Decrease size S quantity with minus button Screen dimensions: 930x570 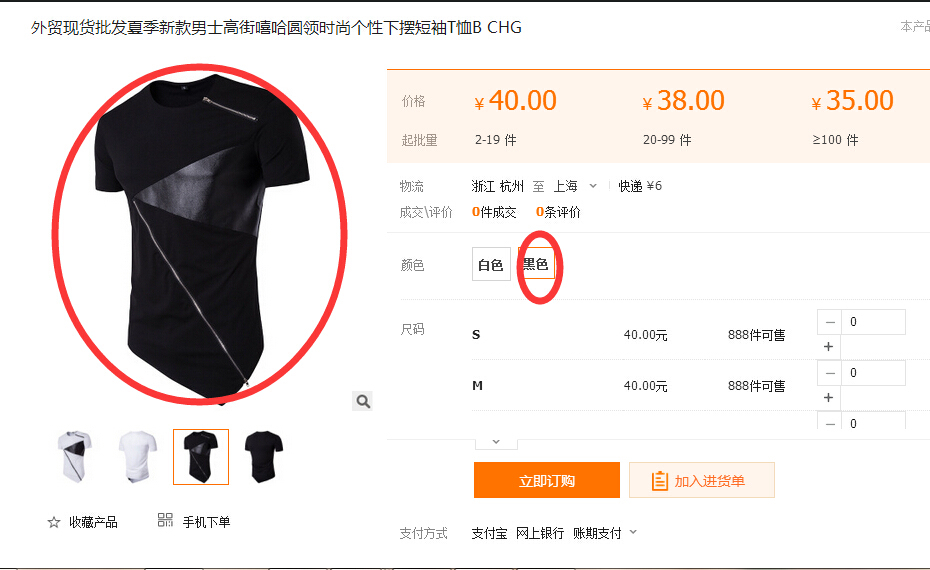[830, 322]
